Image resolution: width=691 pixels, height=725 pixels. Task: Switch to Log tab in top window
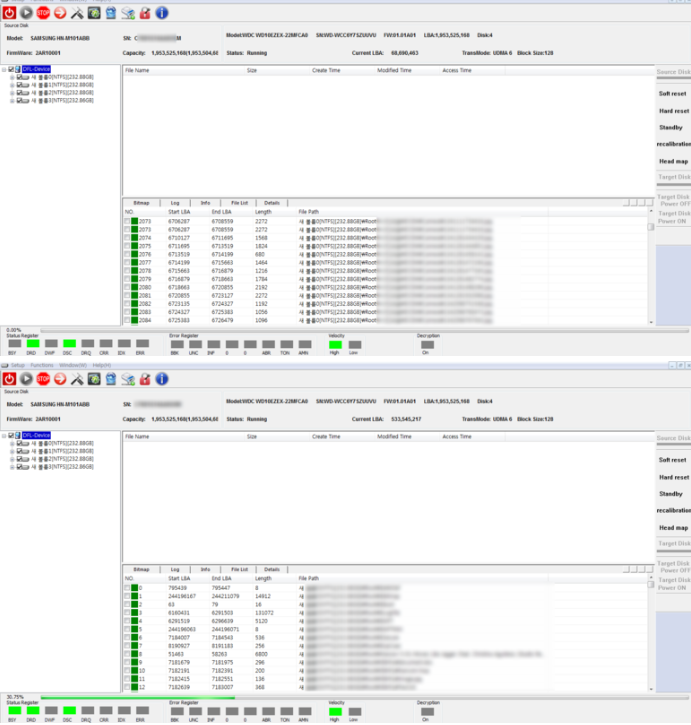point(175,203)
